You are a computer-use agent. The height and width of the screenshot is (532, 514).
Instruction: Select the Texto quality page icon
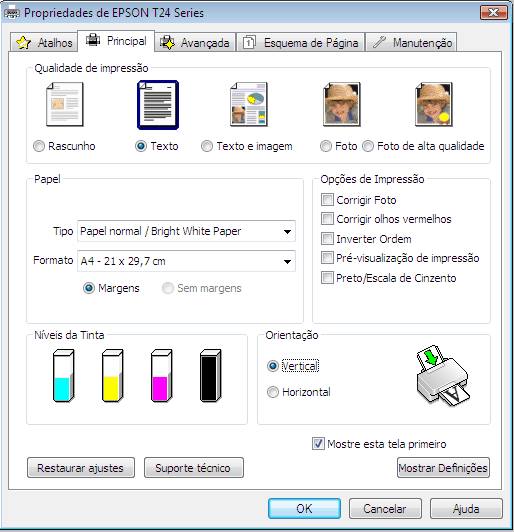[x=158, y=105]
